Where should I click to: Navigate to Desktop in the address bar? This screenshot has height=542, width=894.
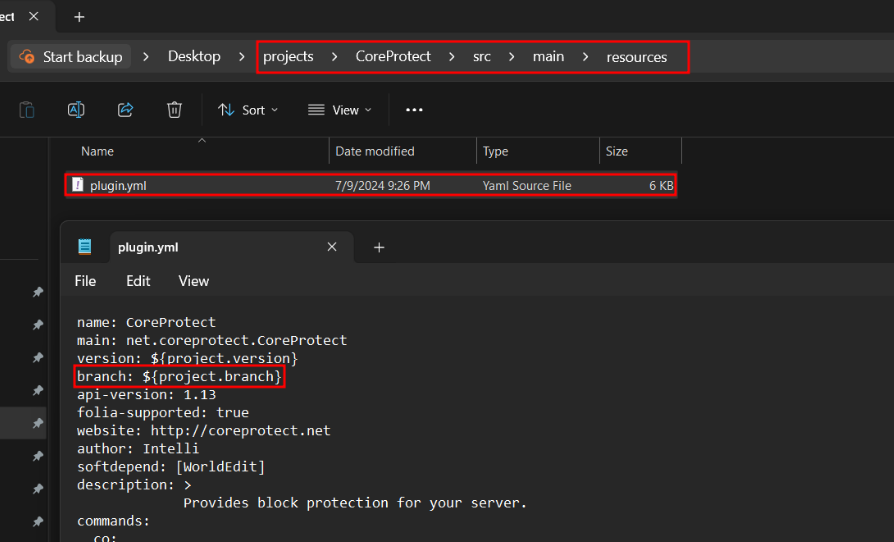194,57
